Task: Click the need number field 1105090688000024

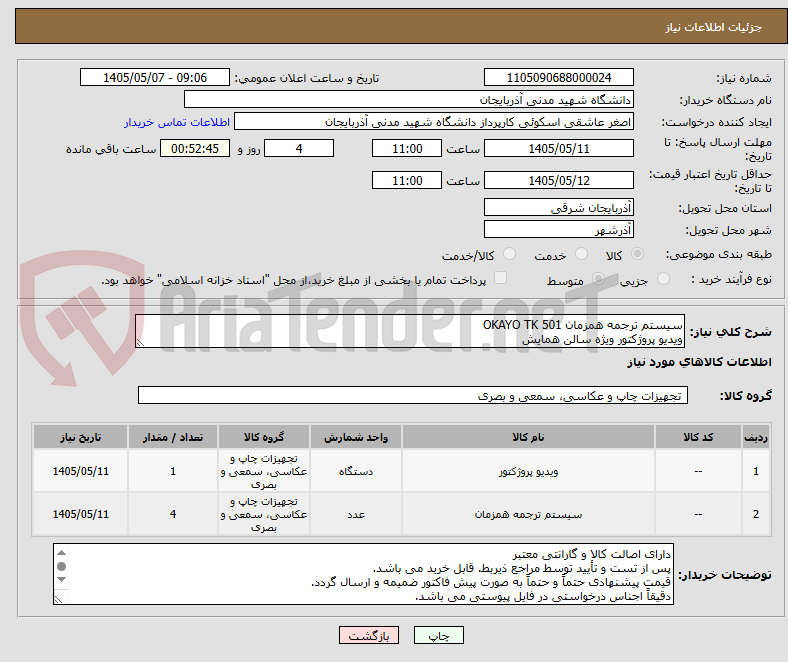Action: coord(559,77)
